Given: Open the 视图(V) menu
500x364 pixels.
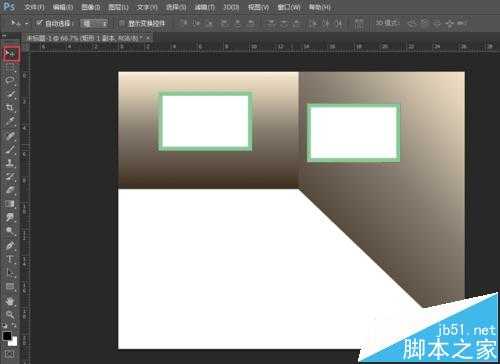Looking at the screenshot, I should point(258,7).
